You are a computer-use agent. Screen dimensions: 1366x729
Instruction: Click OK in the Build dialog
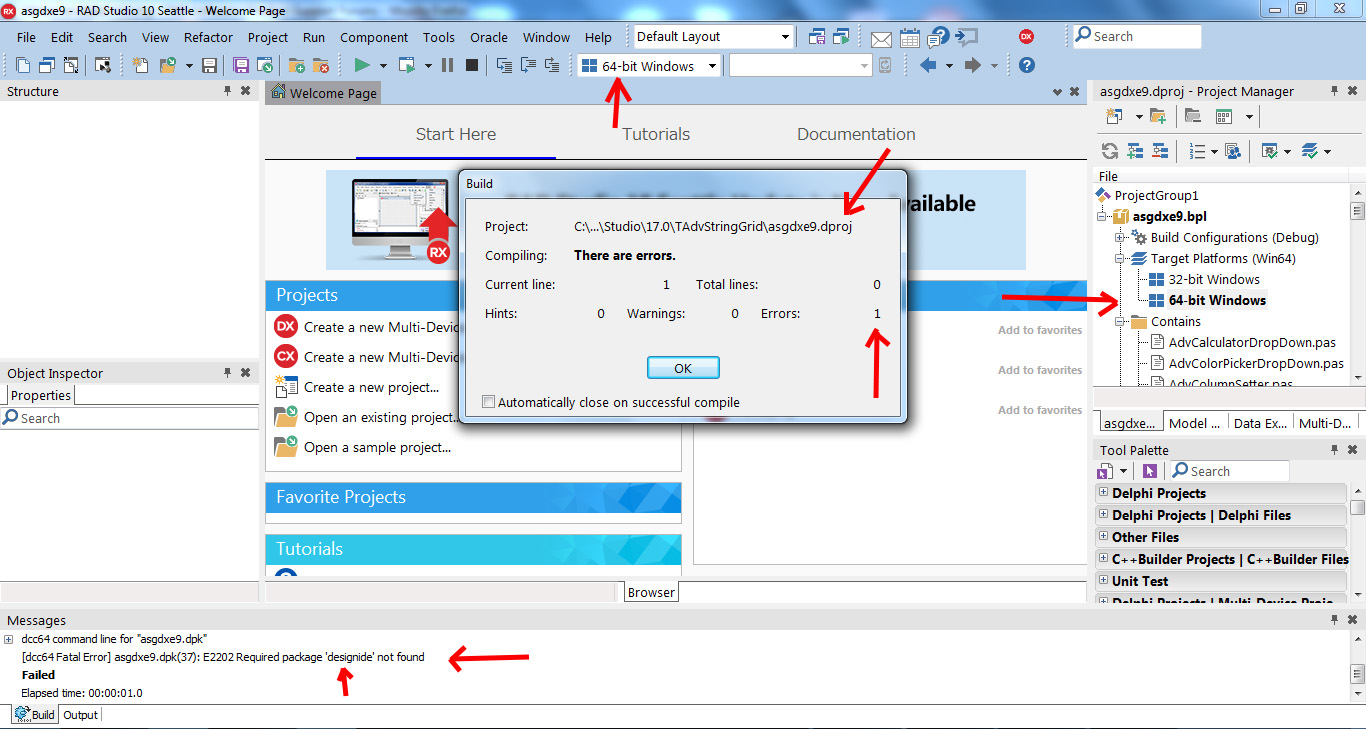click(x=683, y=368)
